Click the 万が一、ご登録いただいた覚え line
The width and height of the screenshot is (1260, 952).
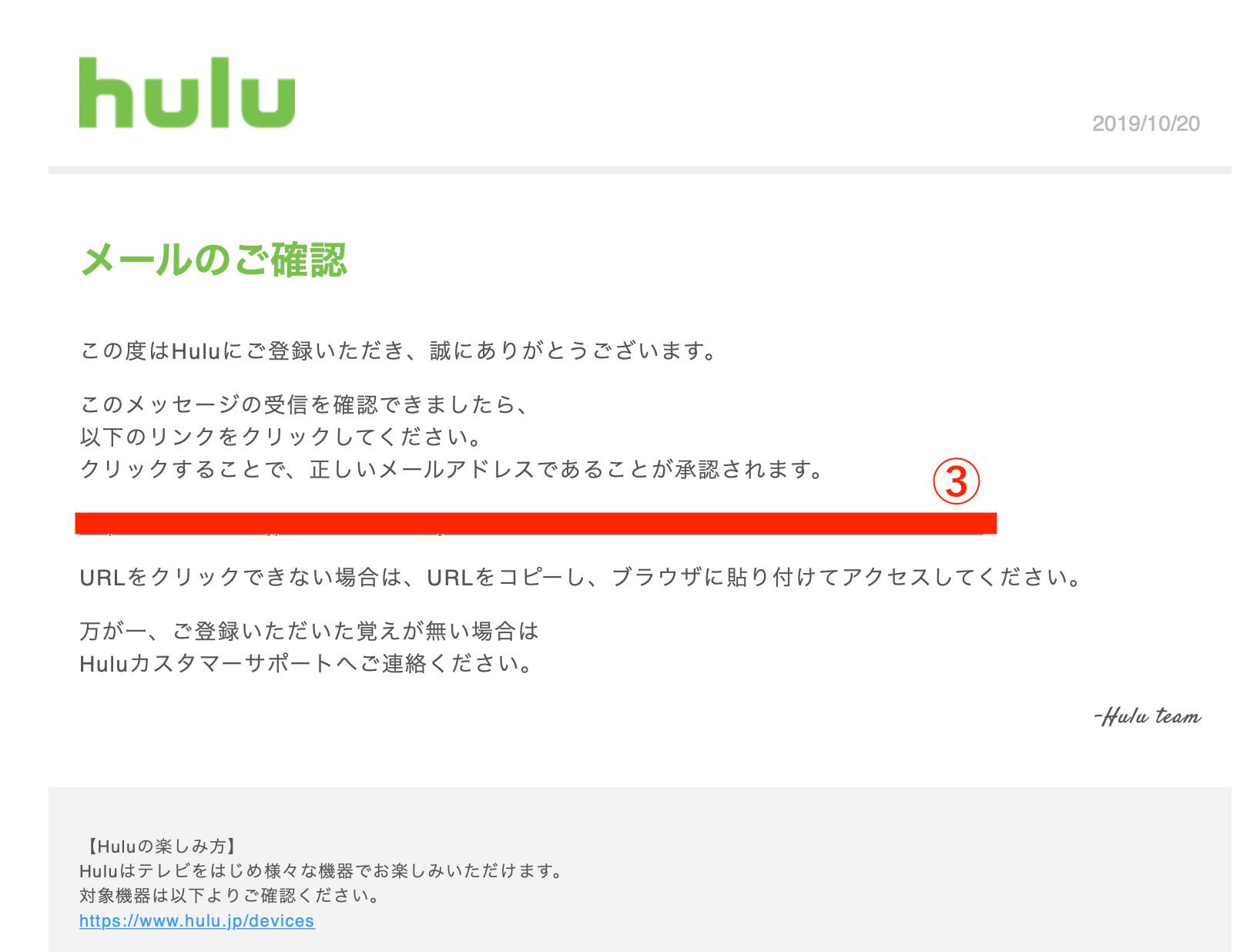pos(310,631)
